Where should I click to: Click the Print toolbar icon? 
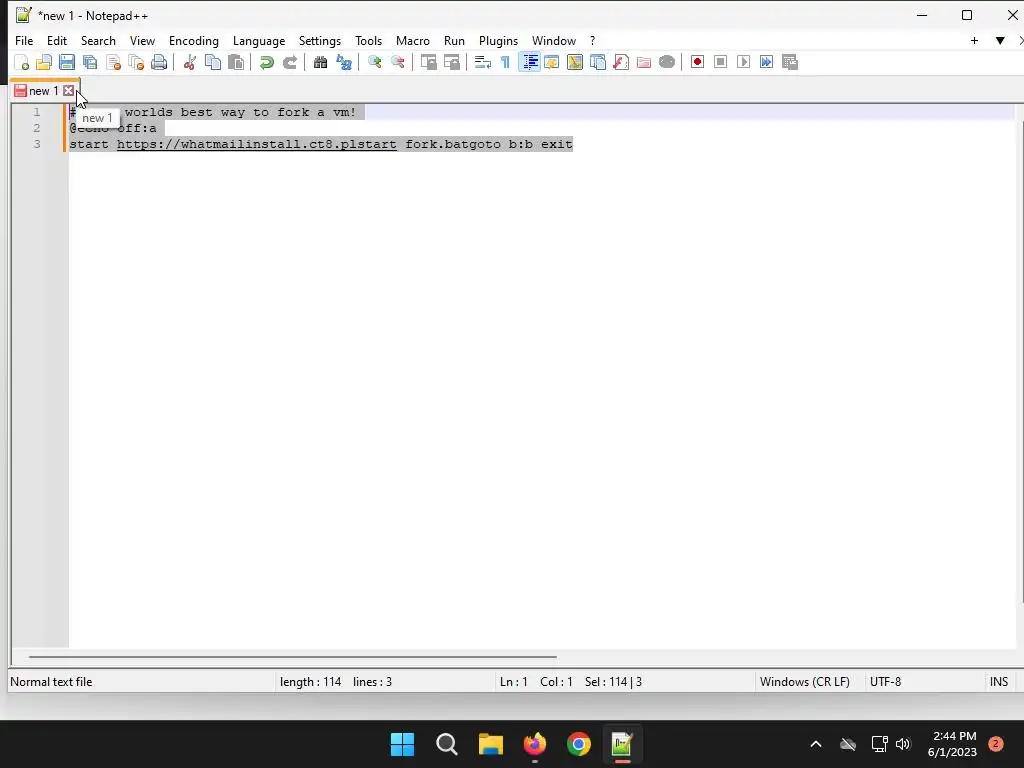(159, 62)
